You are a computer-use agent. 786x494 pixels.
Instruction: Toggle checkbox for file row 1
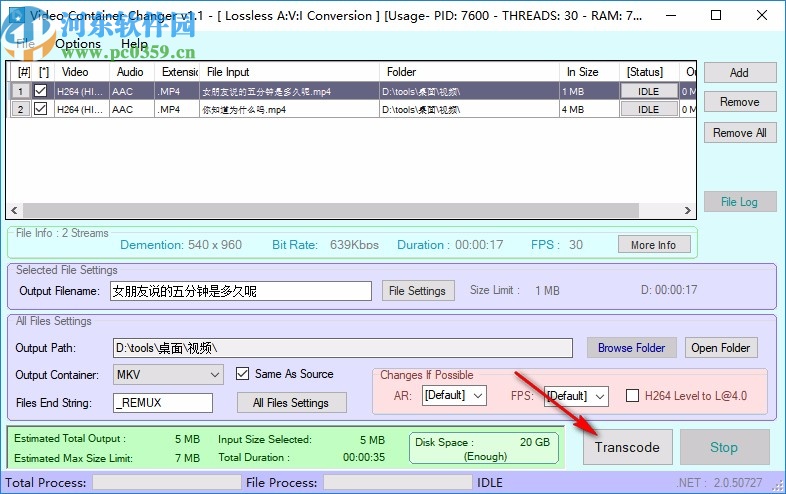[x=41, y=91]
